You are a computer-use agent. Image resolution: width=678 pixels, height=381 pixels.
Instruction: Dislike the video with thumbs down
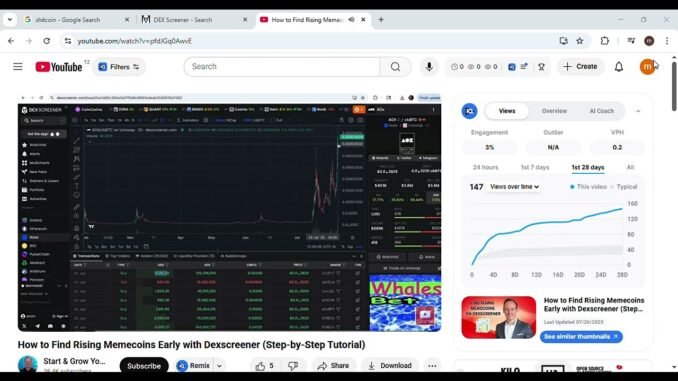click(x=293, y=366)
